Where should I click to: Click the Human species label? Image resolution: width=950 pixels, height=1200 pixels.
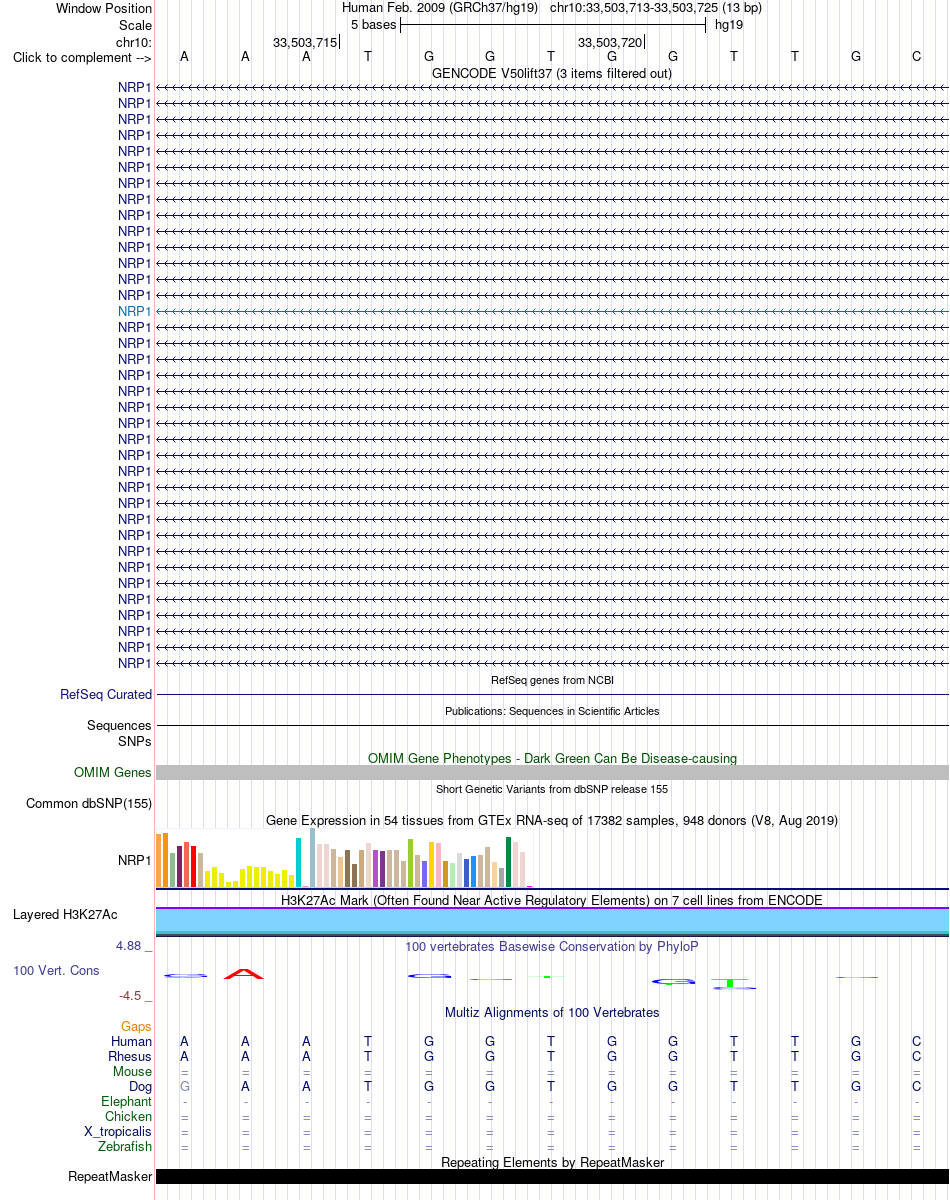point(131,1041)
